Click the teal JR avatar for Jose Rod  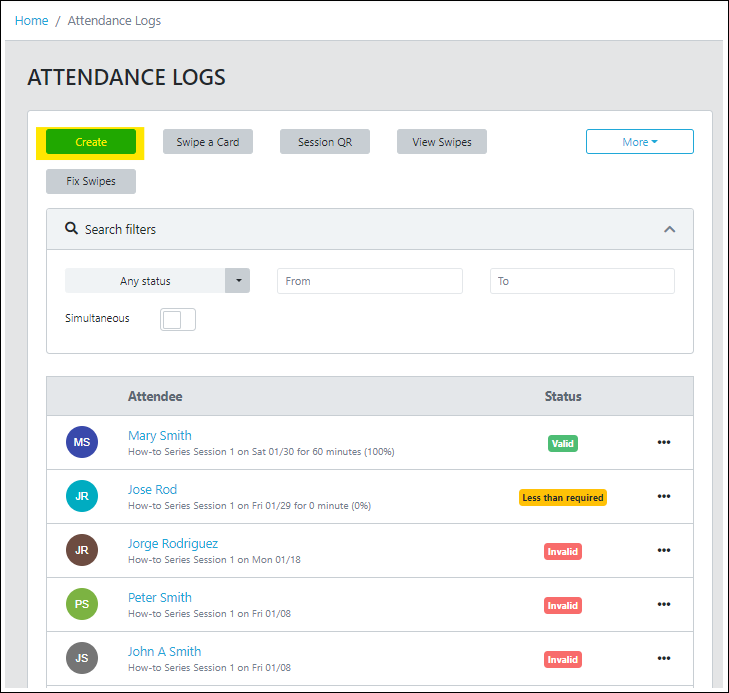82,496
